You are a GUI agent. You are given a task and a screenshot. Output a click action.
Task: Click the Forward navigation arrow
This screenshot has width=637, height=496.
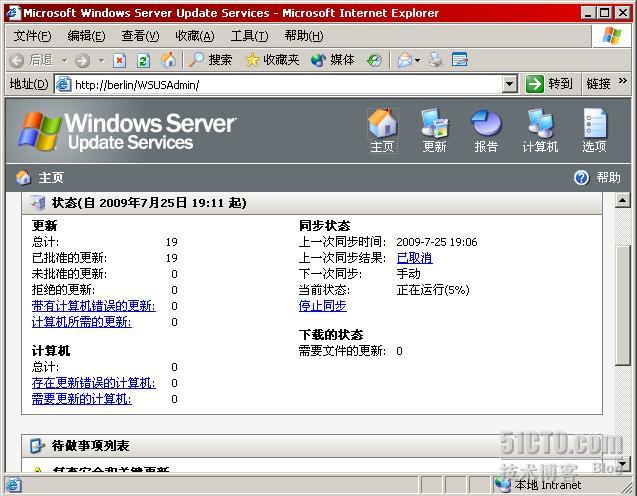coord(82,61)
